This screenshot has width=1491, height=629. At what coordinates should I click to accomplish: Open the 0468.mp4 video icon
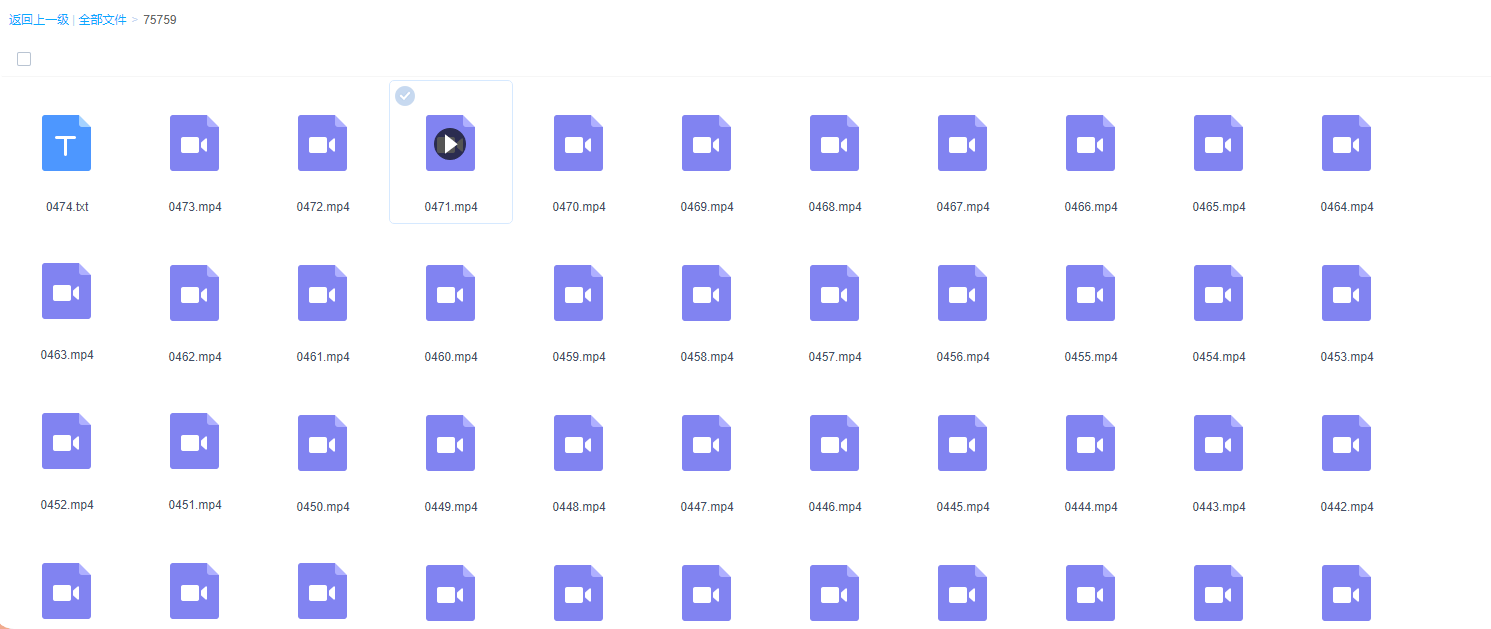[834, 143]
